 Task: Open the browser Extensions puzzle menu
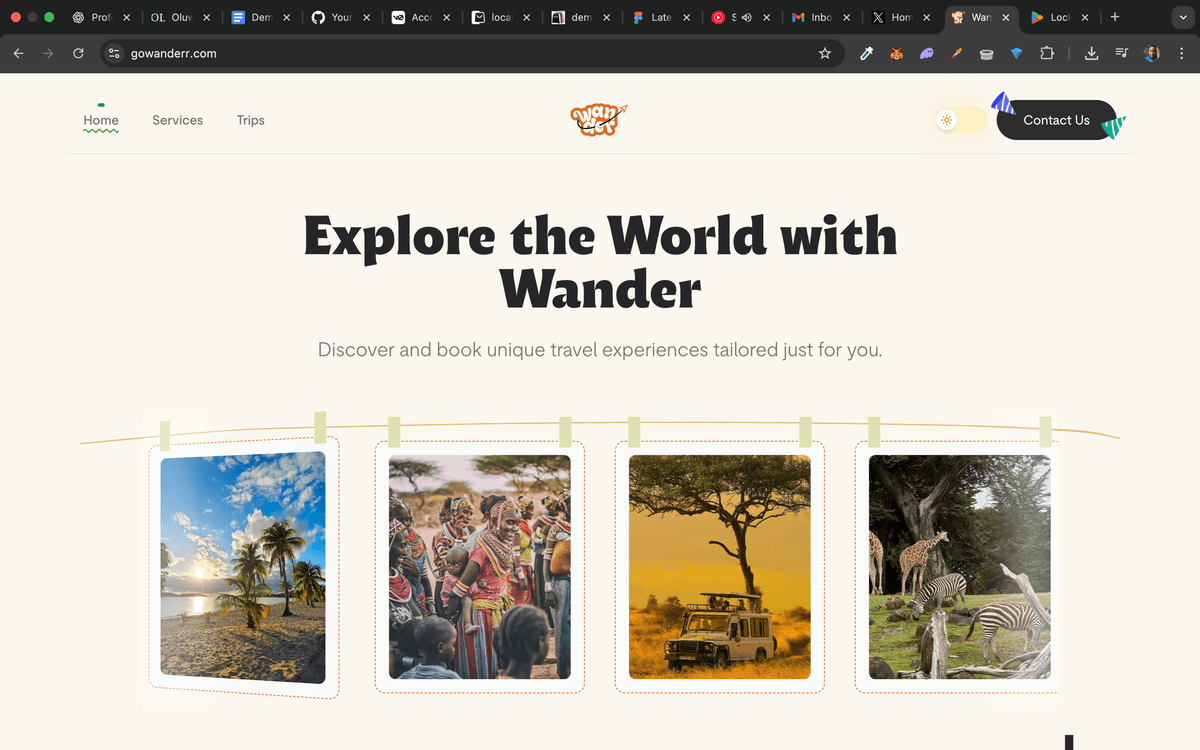[x=1047, y=54]
